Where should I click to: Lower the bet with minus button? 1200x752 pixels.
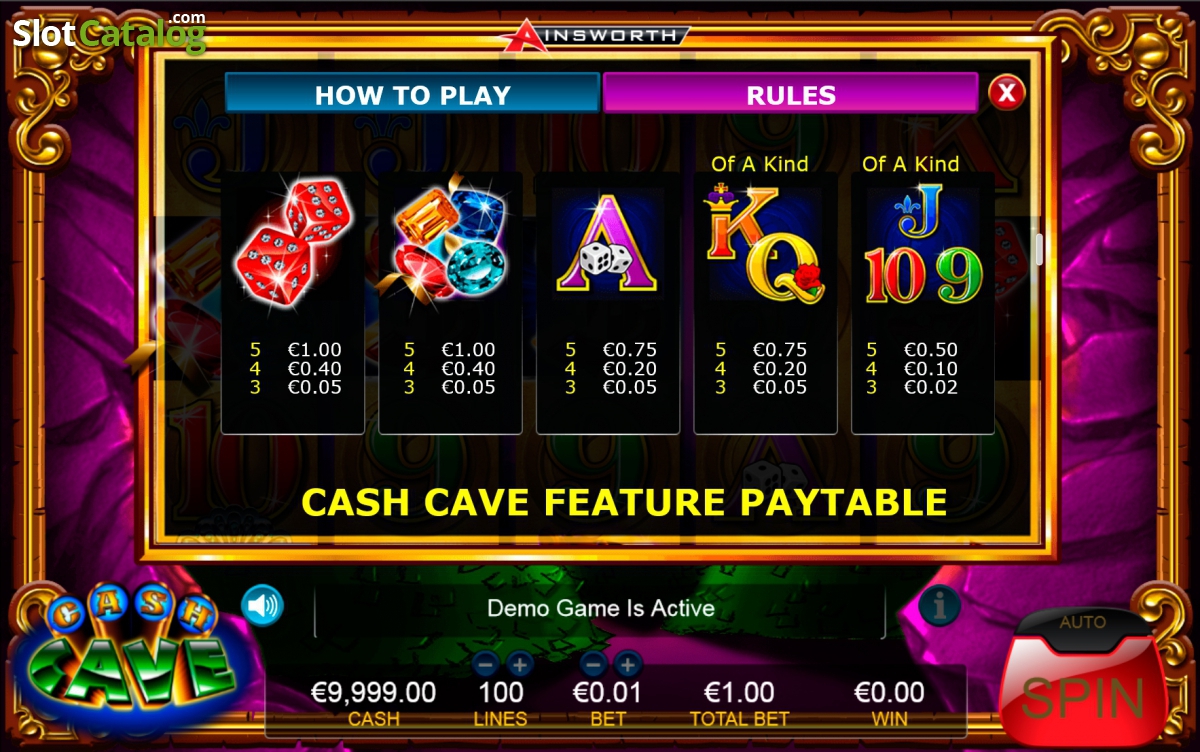594,664
